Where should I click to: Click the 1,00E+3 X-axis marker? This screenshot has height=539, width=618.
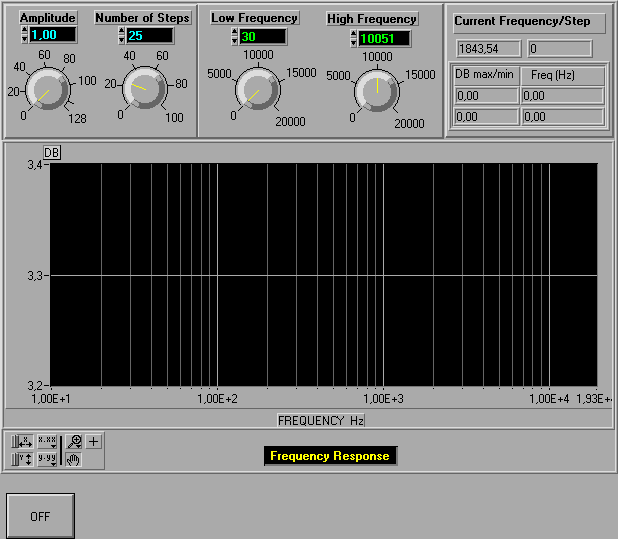coord(383,399)
